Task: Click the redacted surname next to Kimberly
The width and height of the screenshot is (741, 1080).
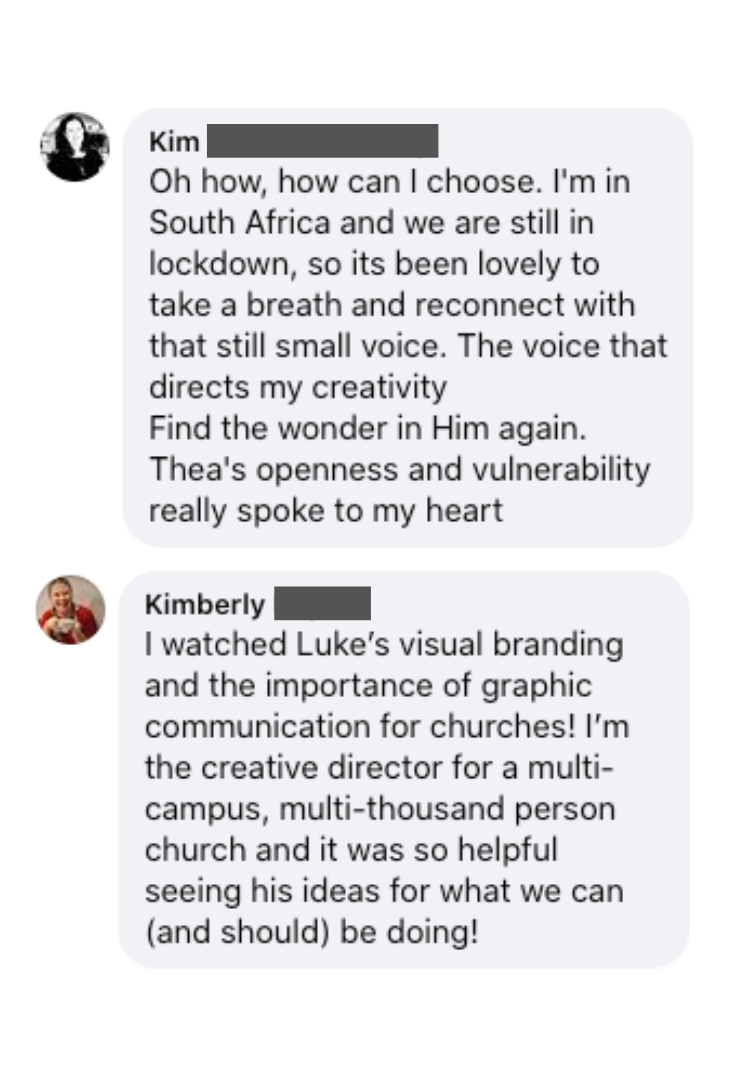Action: coord(322,603)
